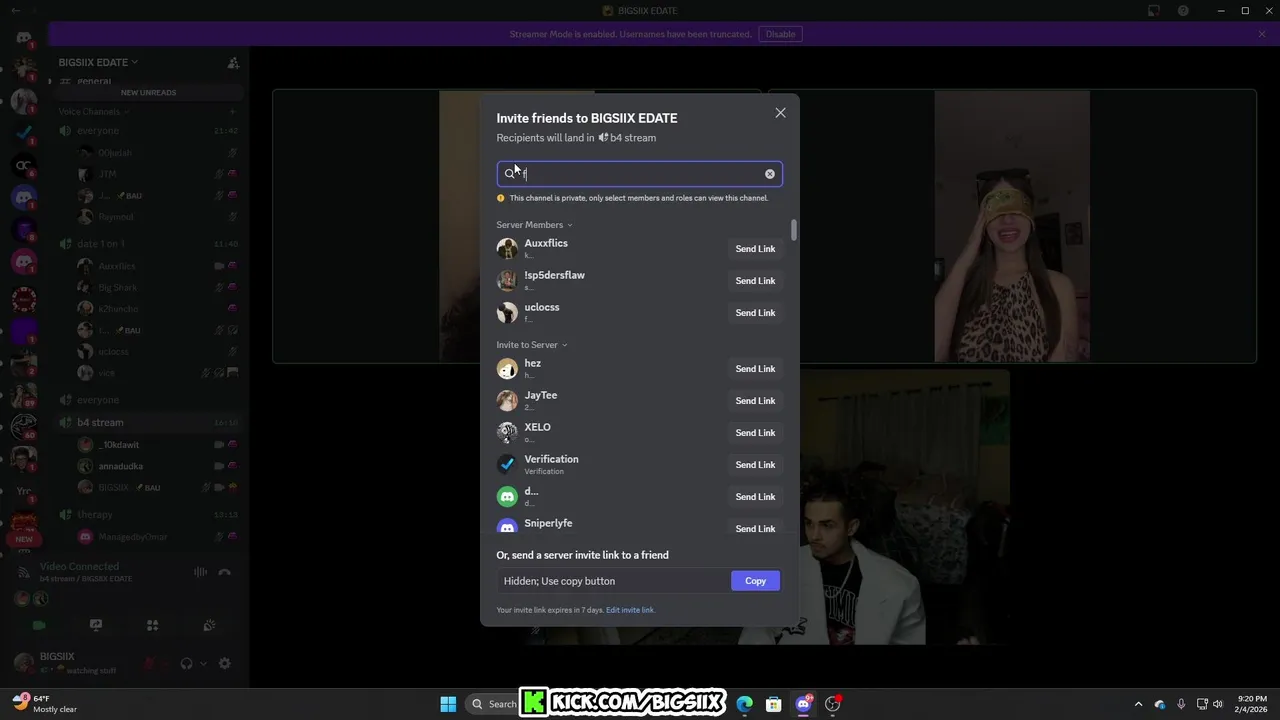Click the screen share icon in voice panel
The width and height of the screenshot is (1280, 720).
tap(96, 625)
